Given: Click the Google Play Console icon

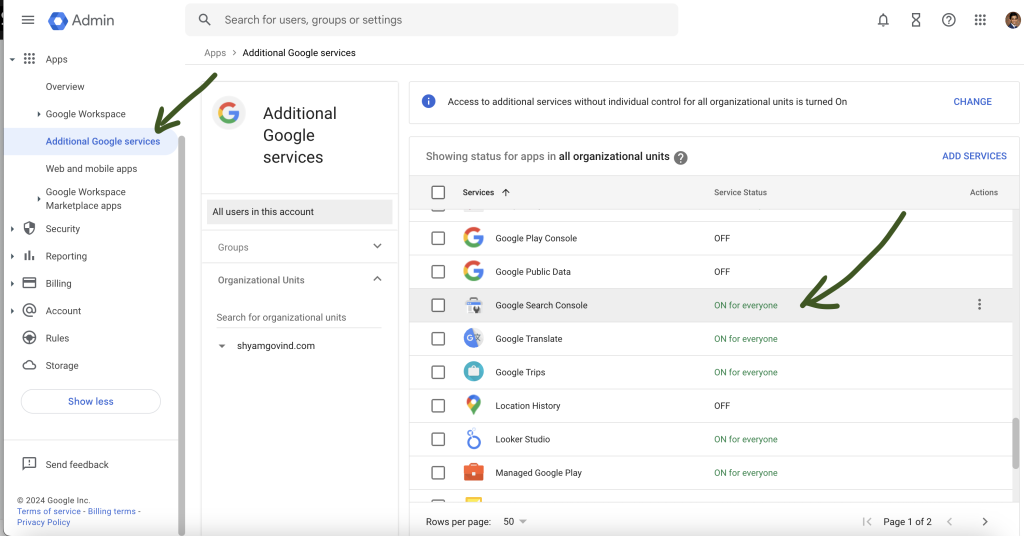Looking at the screenshot, I should (x=473, y=238).
